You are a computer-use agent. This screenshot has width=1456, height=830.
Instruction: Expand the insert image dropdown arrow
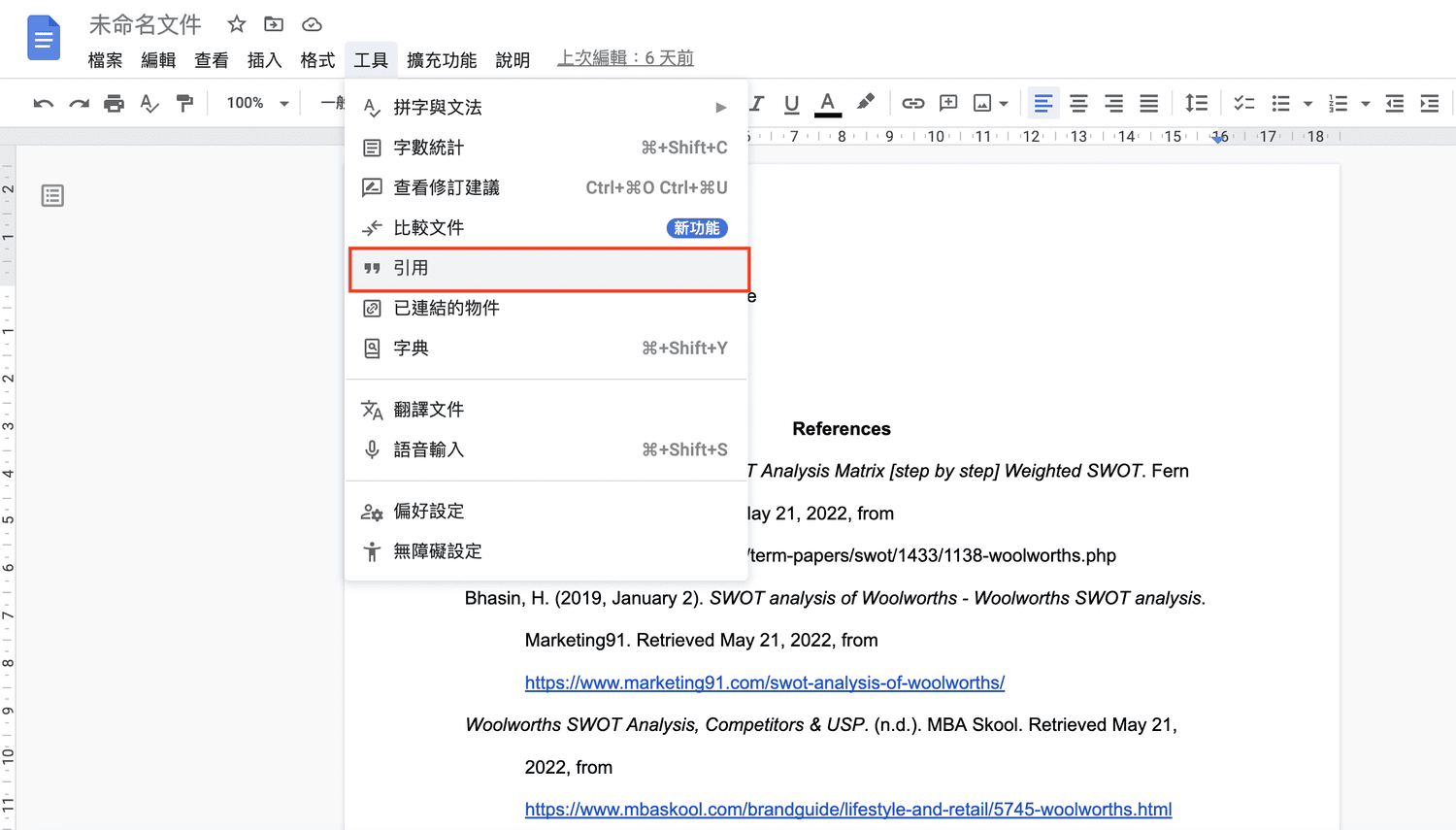pos(1004,103)
